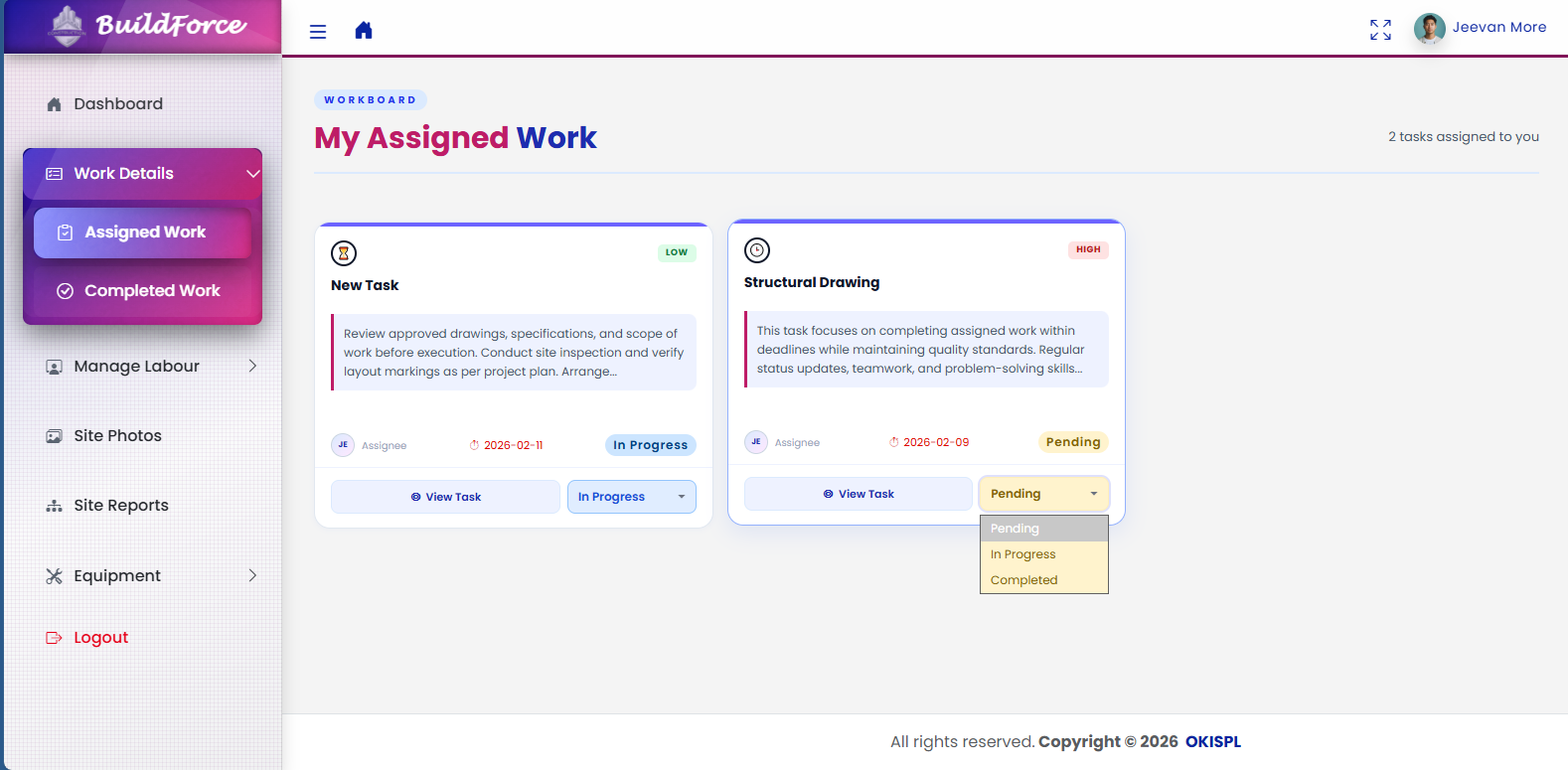Click the Site Photos image icon
This screenshot has height=770, width=1568.
[x=55, y=436]
